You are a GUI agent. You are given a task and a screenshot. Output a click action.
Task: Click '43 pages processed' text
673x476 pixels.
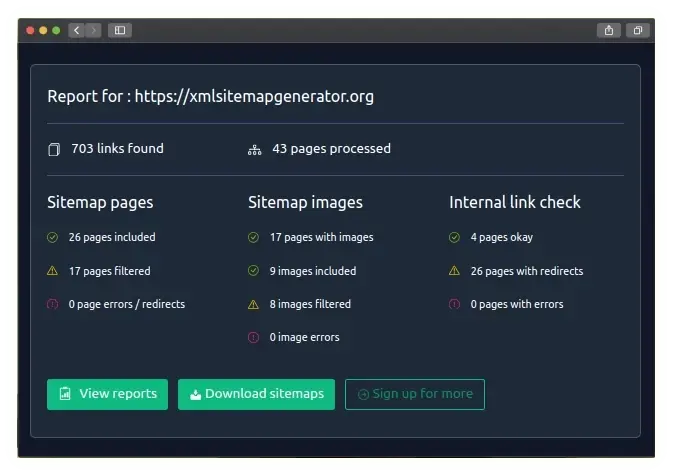tap(331, 149)
